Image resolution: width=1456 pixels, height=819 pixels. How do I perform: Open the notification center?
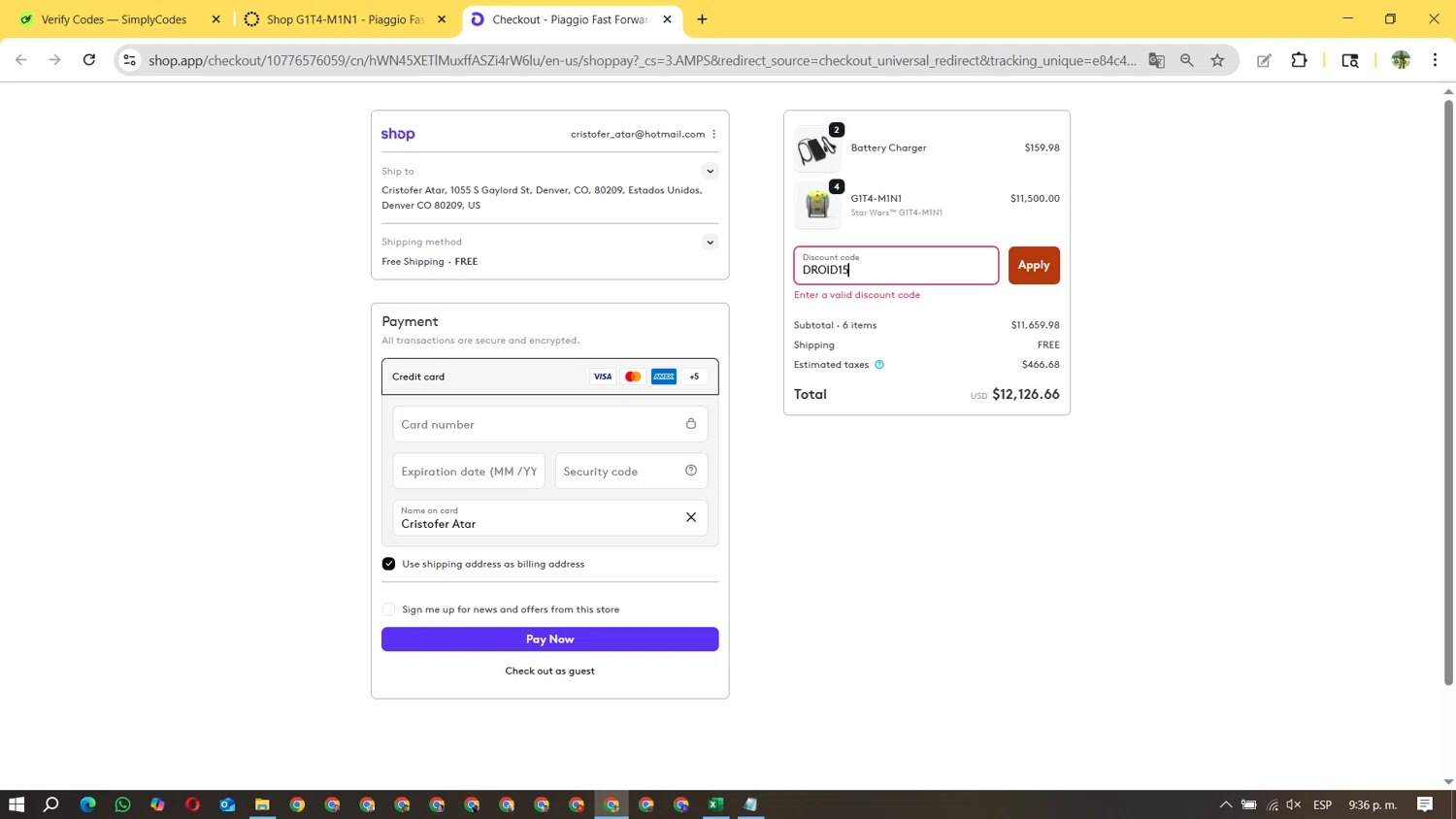click(x=1425, y=804)
